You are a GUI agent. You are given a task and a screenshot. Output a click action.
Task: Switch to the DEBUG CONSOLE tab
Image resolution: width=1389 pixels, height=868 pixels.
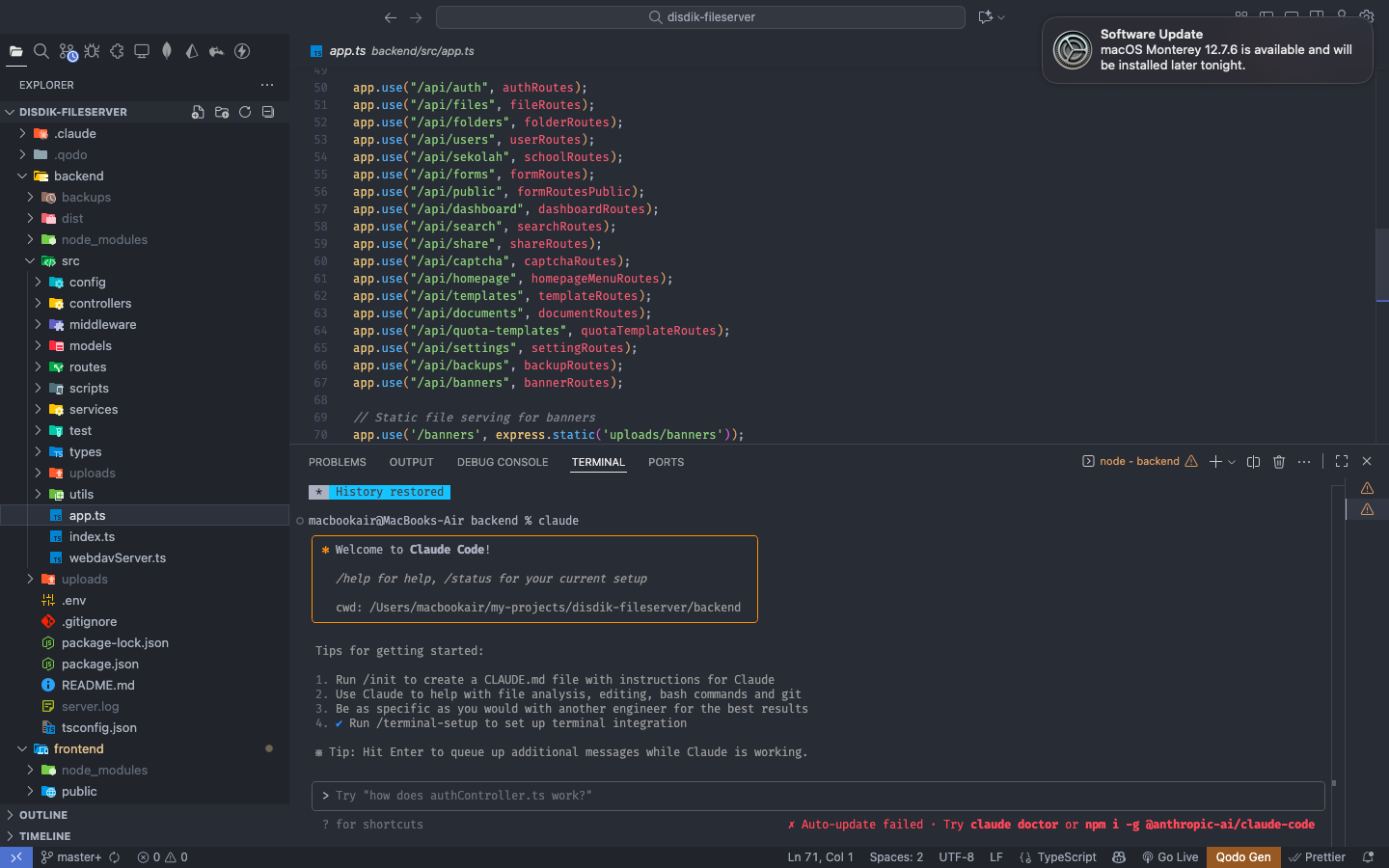[502, 462]
